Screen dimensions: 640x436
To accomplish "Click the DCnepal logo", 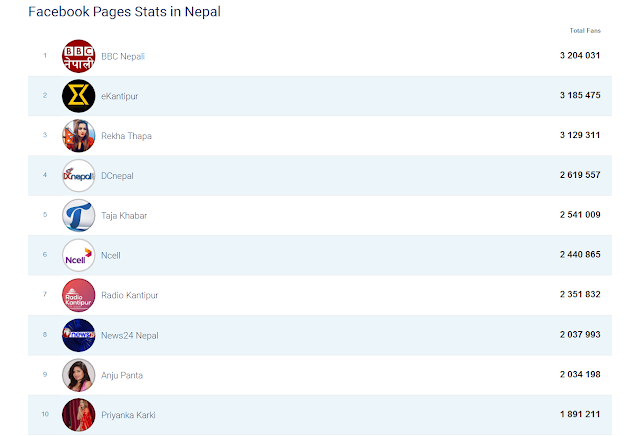I will [x=78, y=176].
